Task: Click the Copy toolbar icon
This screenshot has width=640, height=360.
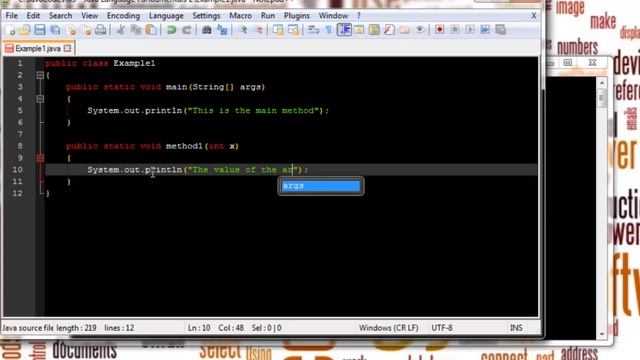Action: coord(136,30)
